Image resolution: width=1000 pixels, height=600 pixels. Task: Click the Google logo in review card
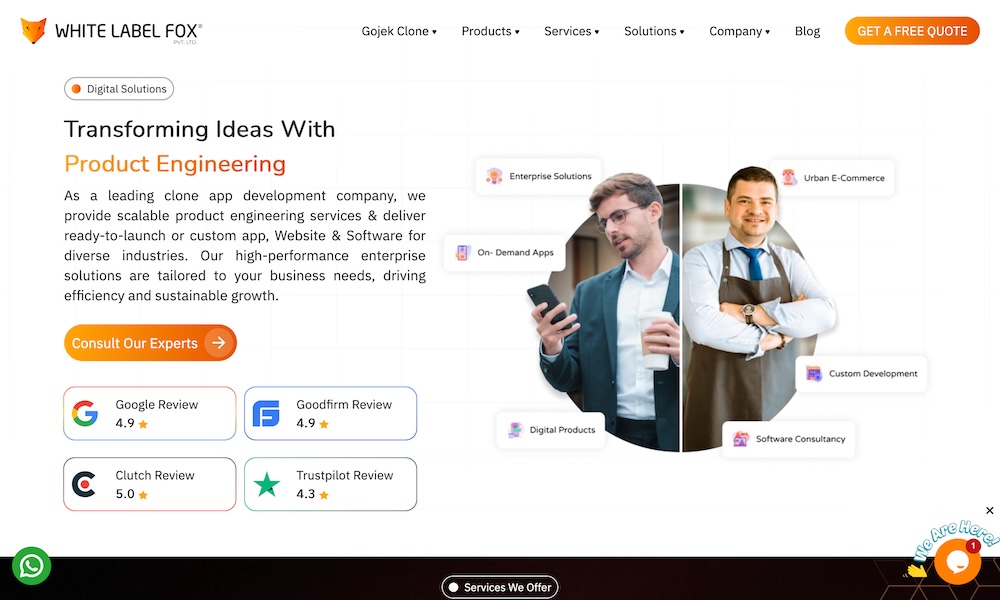click(85, 413)
